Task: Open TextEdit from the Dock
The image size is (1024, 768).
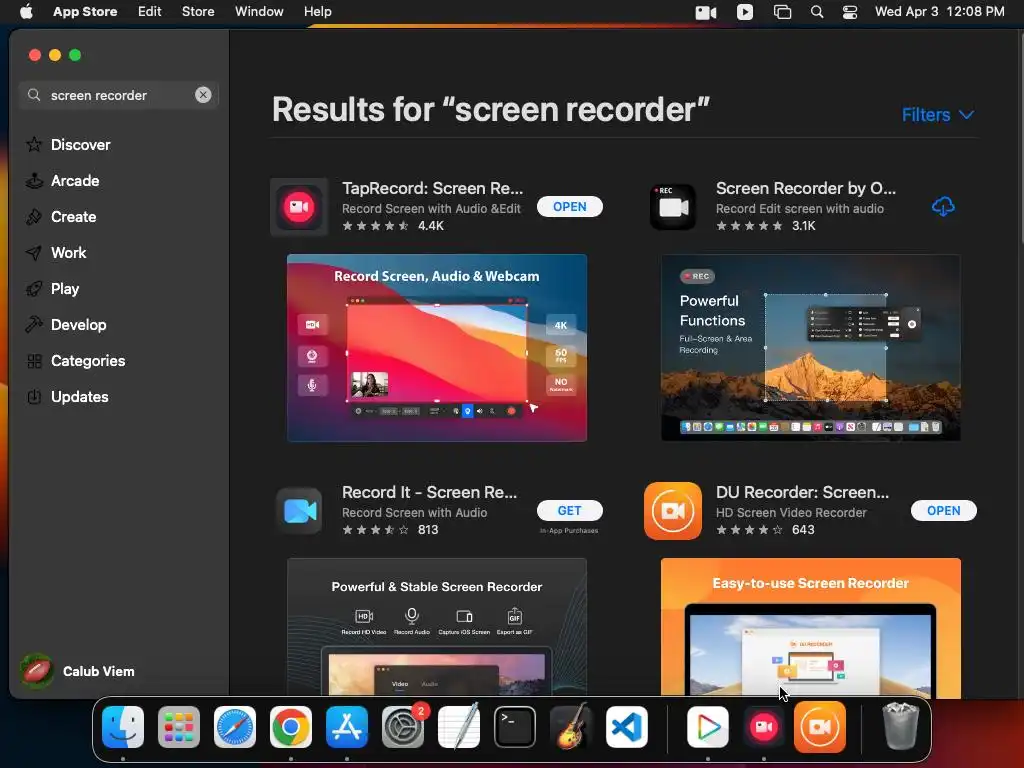Action: pyautogui.click(x=459, y=727)
